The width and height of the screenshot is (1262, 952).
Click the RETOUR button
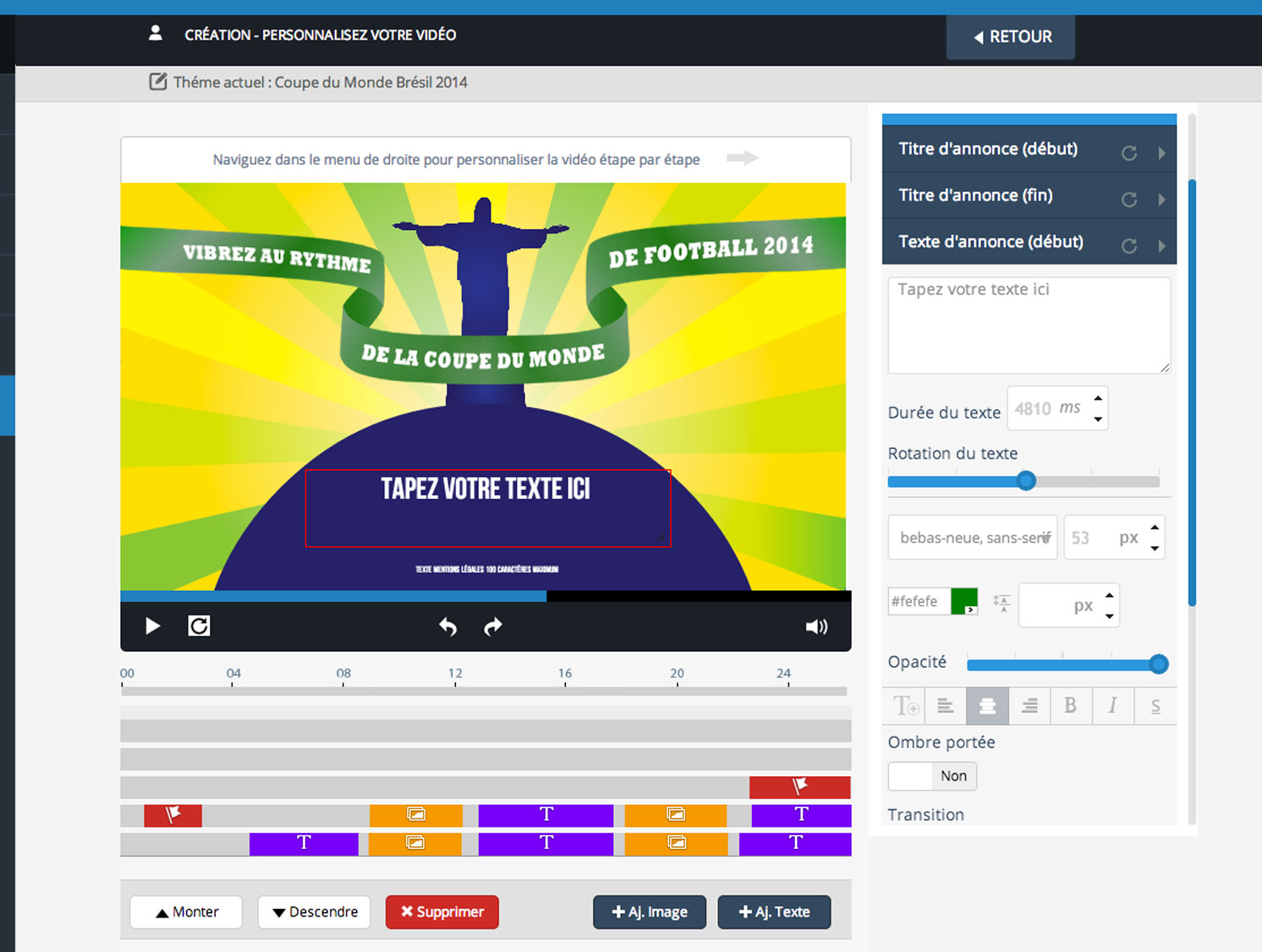tap(1011, 37)
